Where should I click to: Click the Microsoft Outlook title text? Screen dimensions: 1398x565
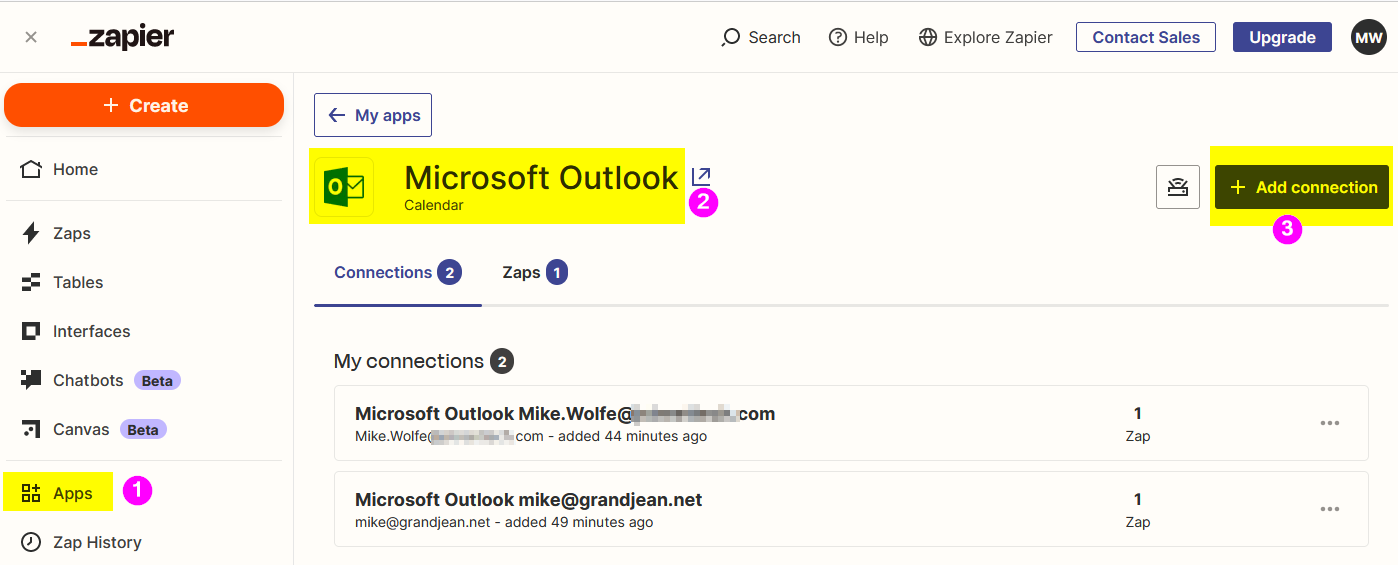[541, 177]
